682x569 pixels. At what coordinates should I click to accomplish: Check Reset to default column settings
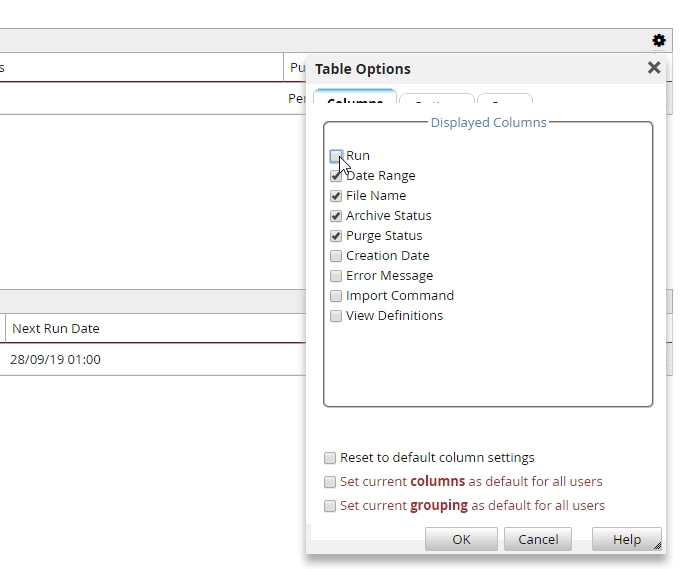(330, 458)
